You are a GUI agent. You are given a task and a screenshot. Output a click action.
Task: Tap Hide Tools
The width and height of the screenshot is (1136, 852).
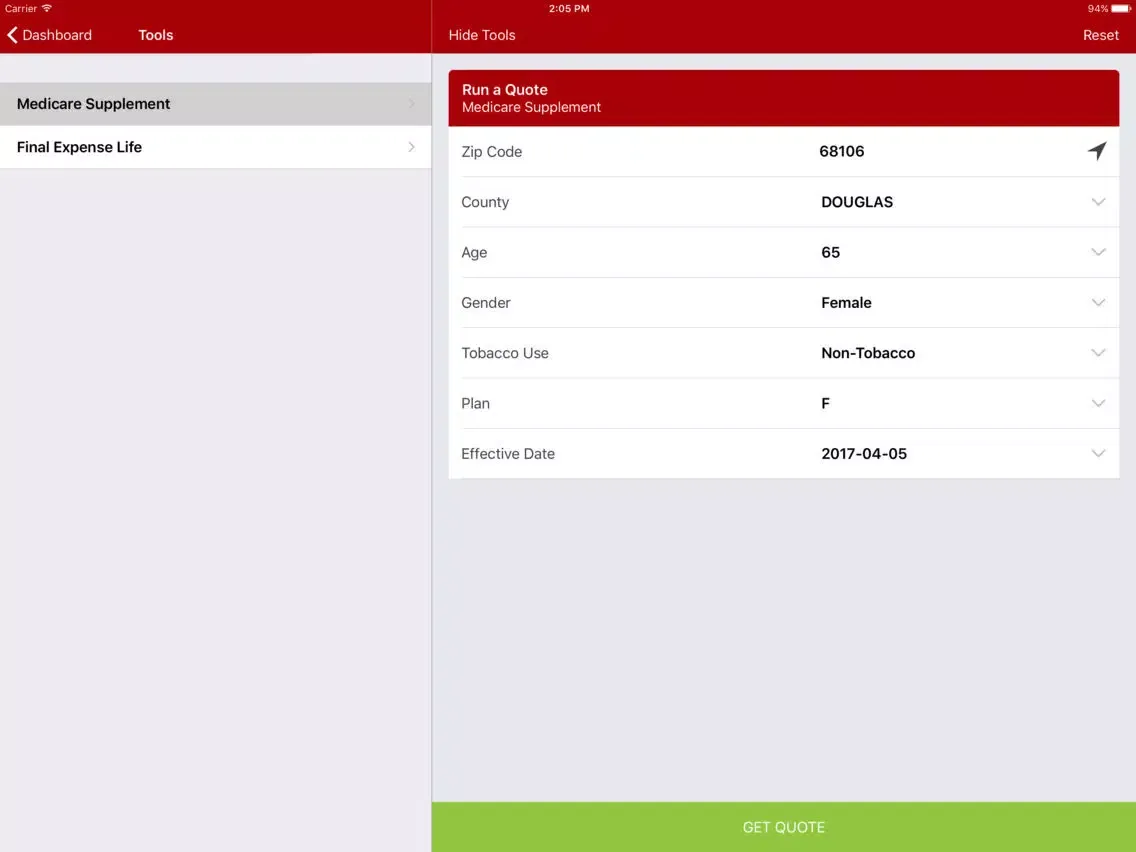click(482, 35)
